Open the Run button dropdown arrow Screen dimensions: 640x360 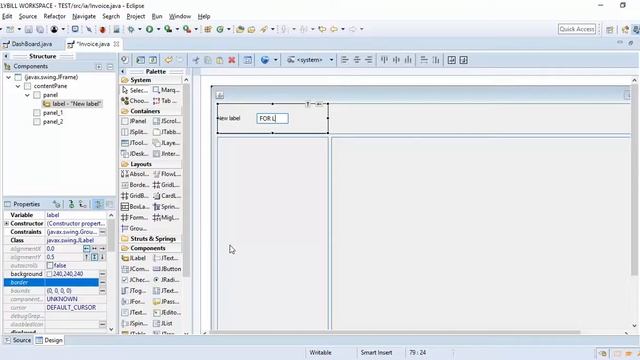158,29
